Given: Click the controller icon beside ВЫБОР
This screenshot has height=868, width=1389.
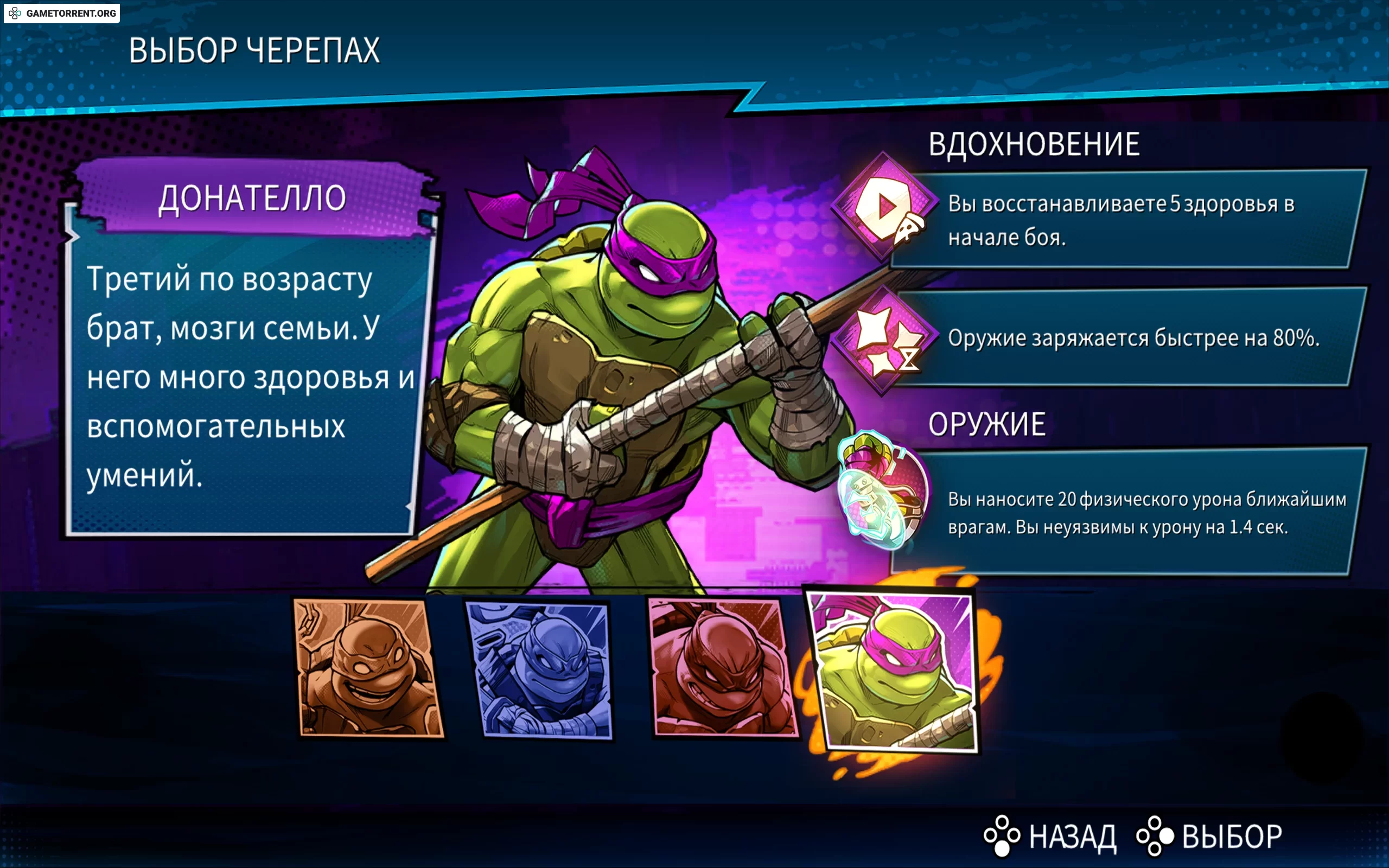Looking at the screenshot, I should tap(1155, 836).
